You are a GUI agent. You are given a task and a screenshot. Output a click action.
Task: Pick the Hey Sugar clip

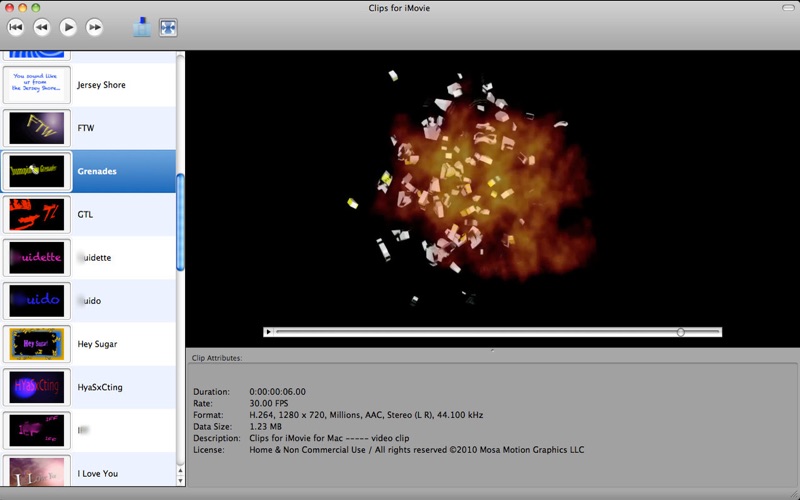tap(97, 344)
